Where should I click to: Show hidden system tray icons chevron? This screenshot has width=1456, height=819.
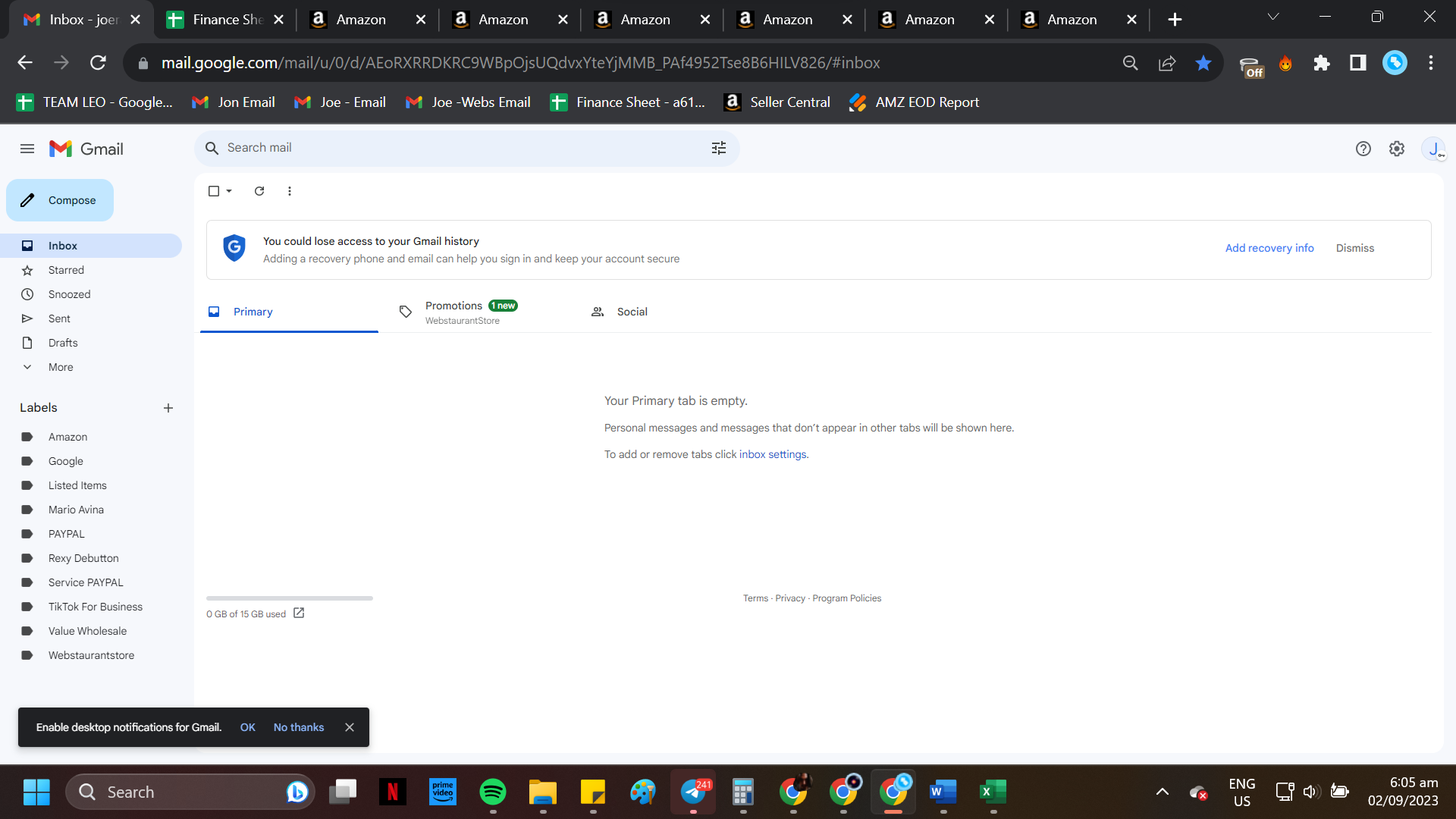coord(1162,792)
